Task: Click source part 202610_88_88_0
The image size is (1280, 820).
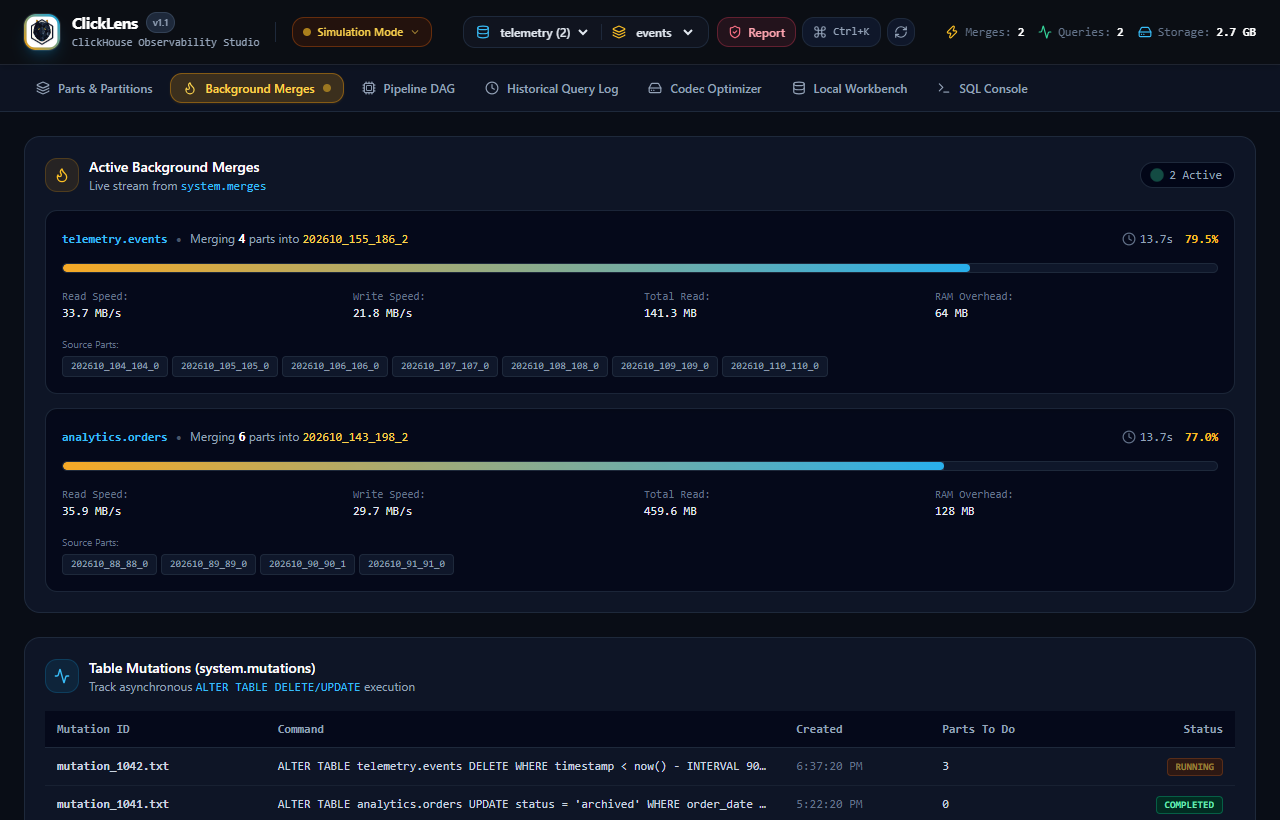Action: (109, 564)
